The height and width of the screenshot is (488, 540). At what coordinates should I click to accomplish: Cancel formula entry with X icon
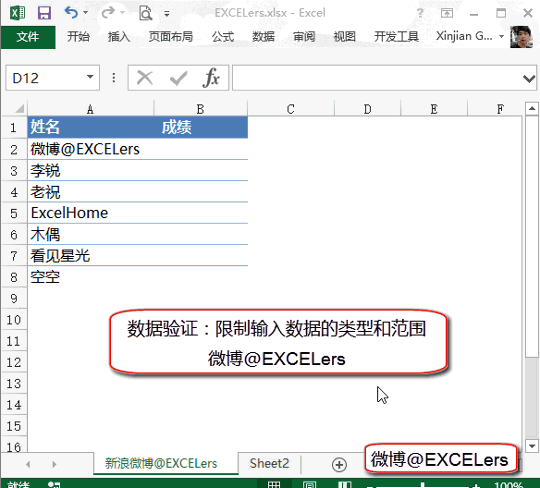[145, 78]
